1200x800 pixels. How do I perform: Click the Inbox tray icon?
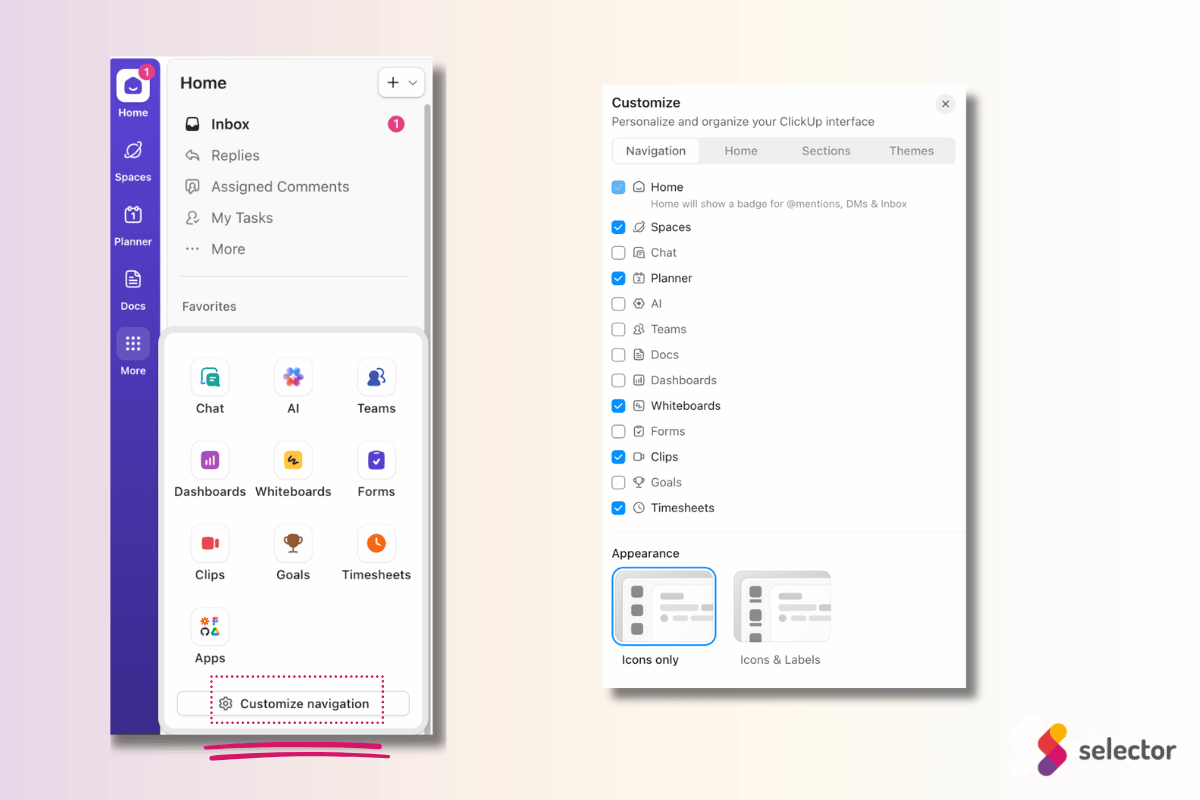[x=192, y=124]
